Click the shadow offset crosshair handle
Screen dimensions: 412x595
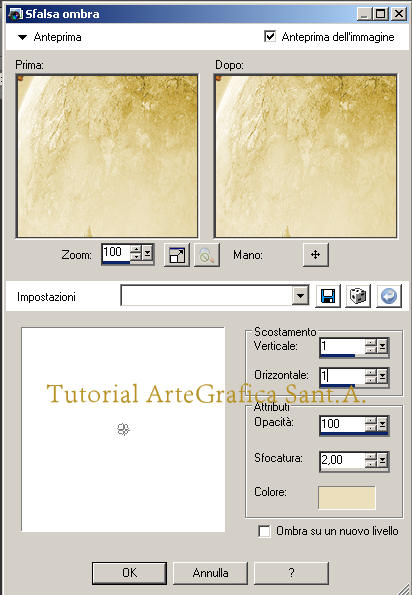coord(123,430)
